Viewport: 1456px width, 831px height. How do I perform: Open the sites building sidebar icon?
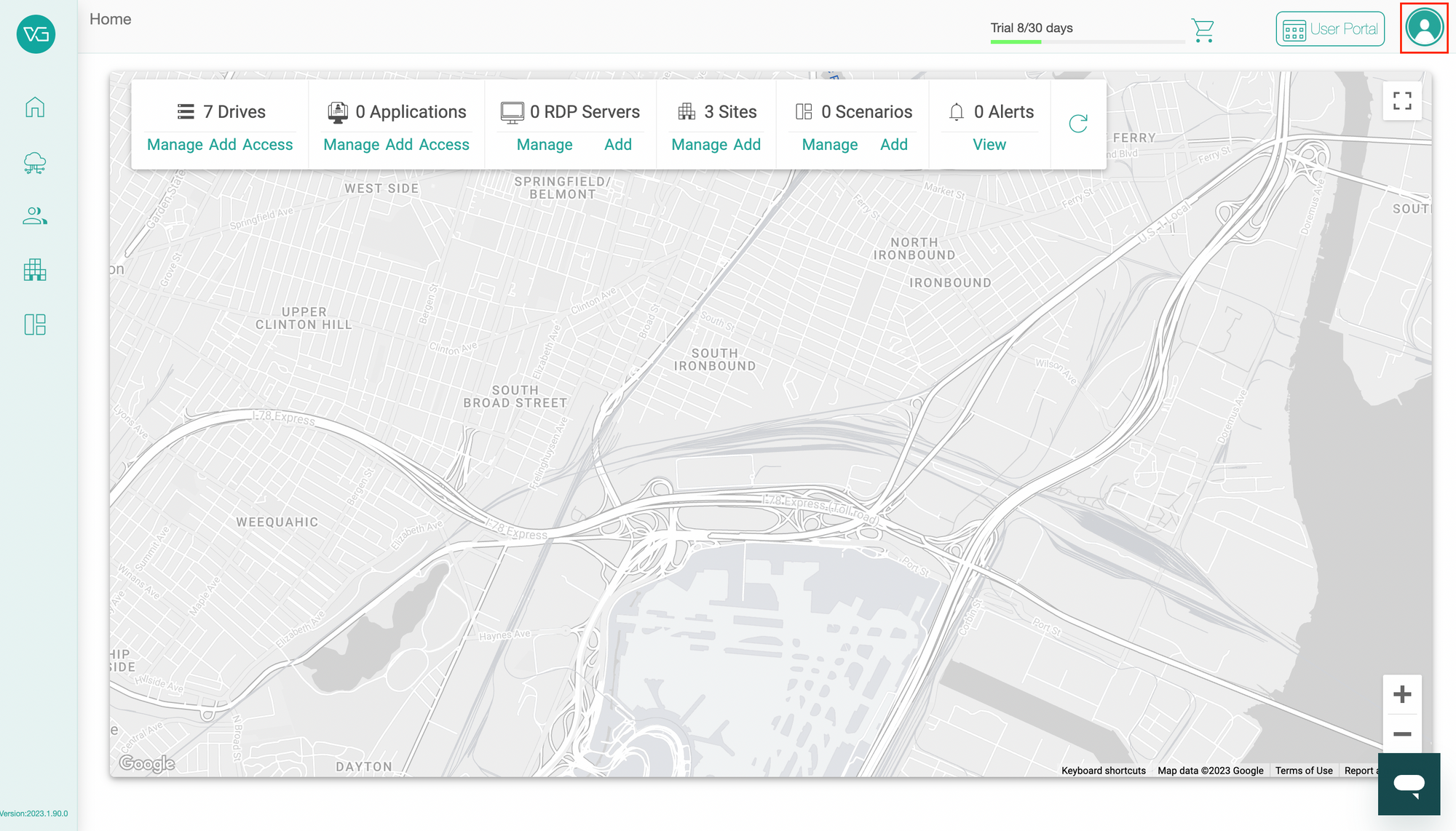(35, 270)
